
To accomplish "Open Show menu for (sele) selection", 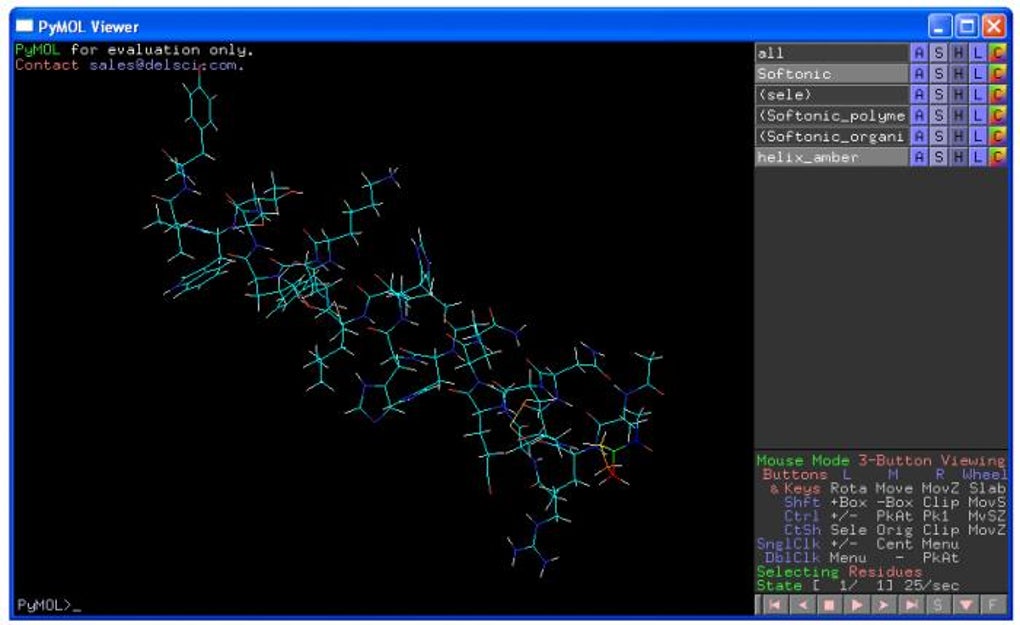I will coord(938,94).
